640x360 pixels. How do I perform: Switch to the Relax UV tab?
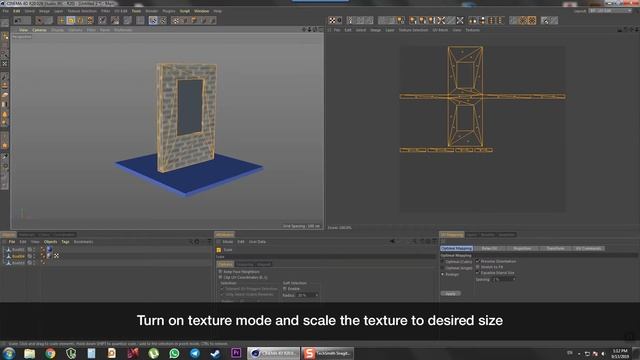(489, 248)
